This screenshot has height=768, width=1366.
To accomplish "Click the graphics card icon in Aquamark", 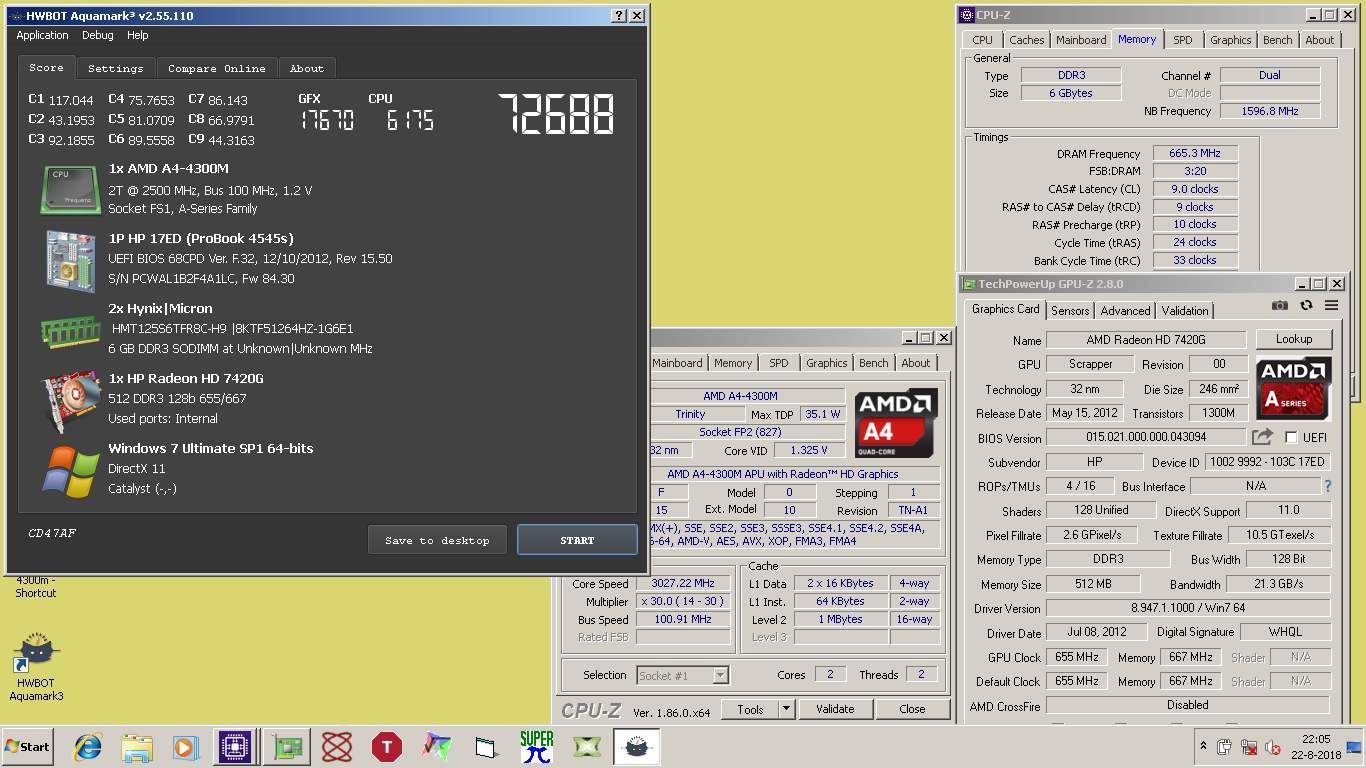I will (70, 402).
